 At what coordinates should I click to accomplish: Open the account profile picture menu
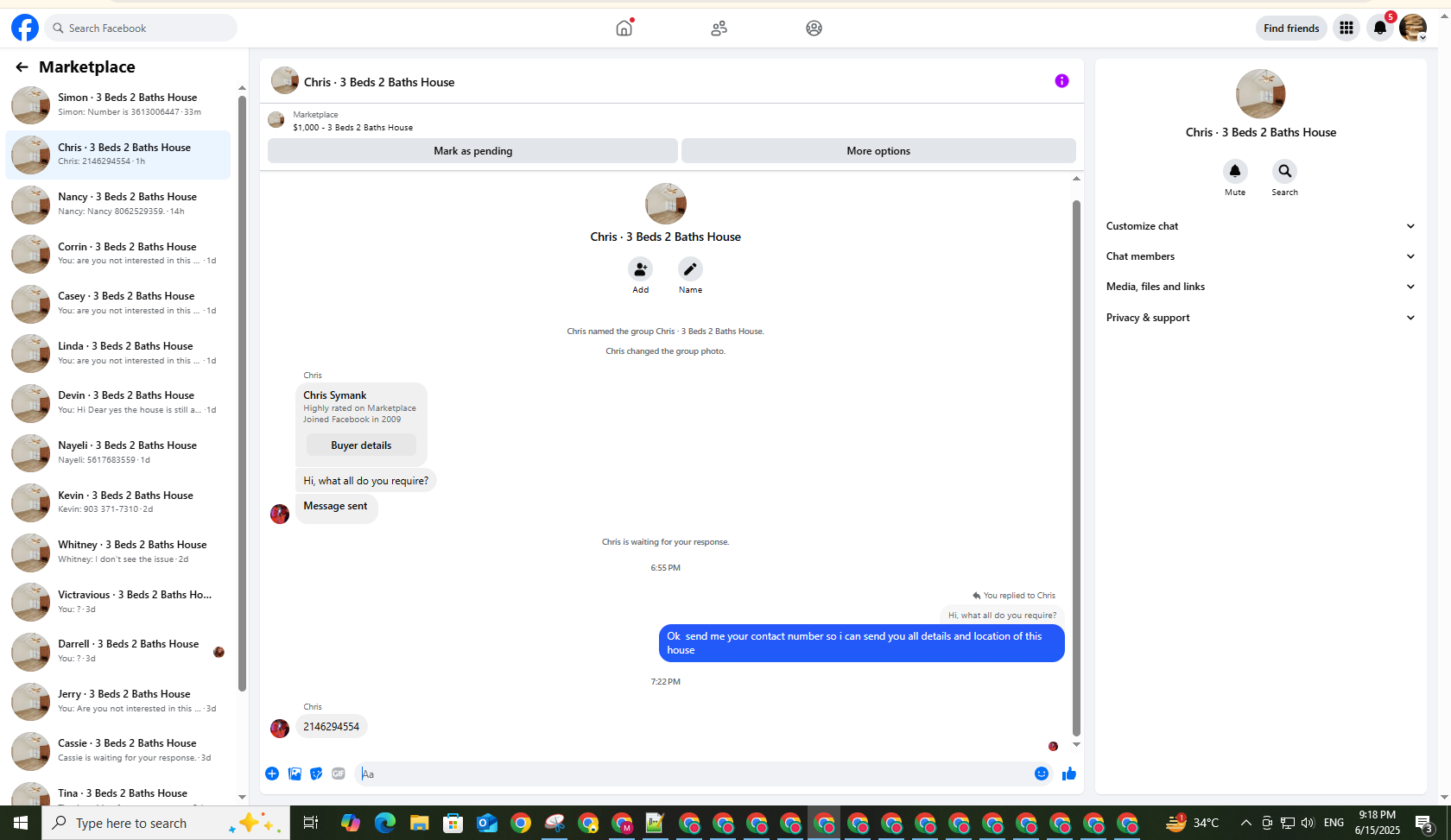click(1413, 28)
